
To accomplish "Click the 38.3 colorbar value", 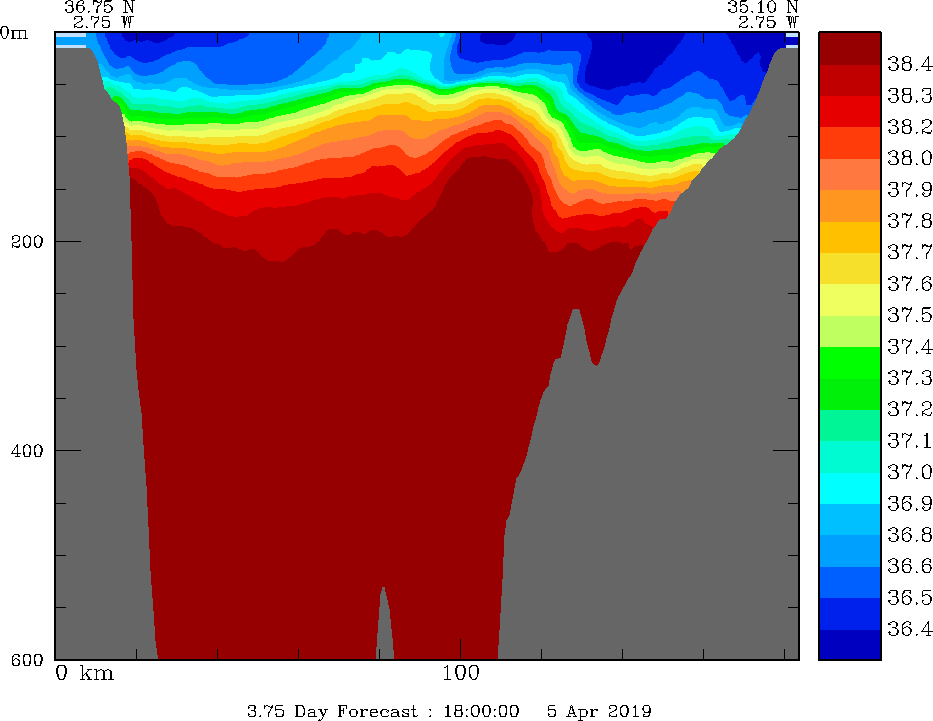I will (909, 96).
